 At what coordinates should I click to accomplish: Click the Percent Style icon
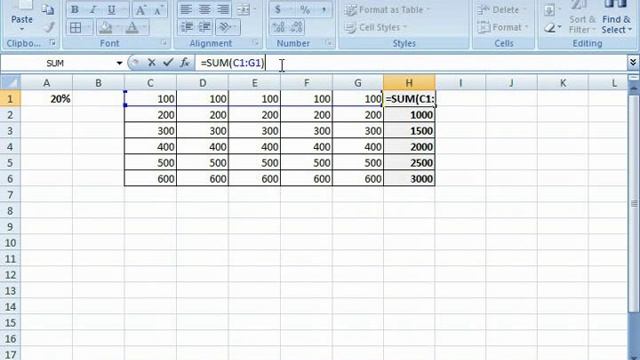[305, 9]
